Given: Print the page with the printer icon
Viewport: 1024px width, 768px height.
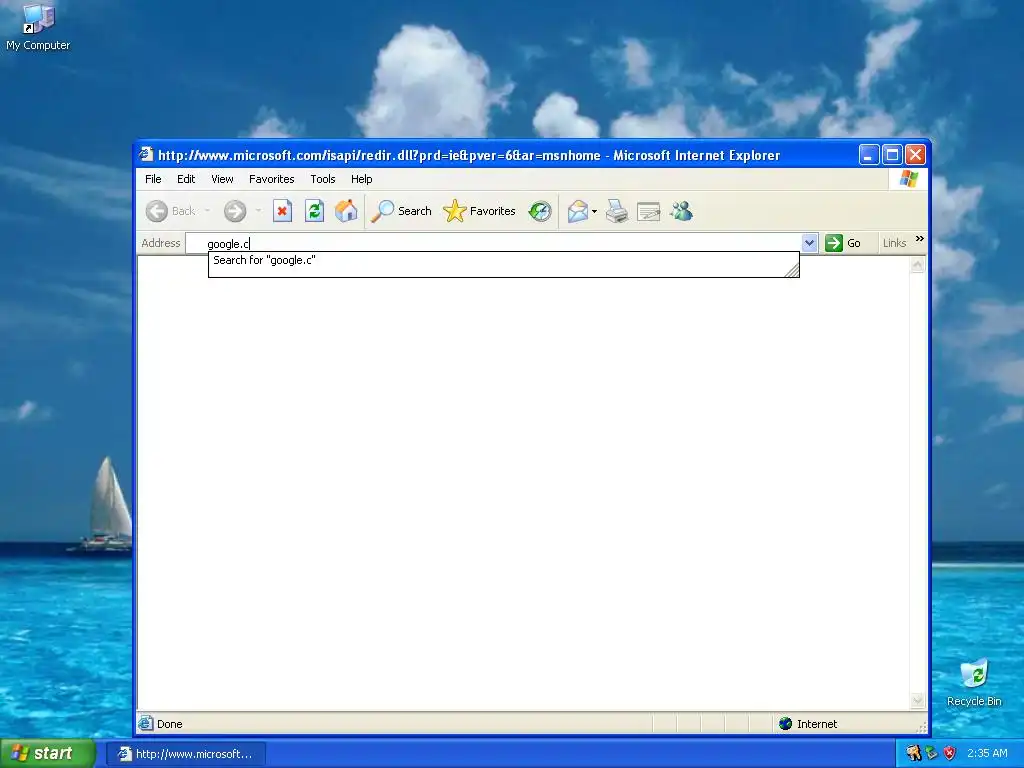Looking at the screenshot, I should coord(616,211).
